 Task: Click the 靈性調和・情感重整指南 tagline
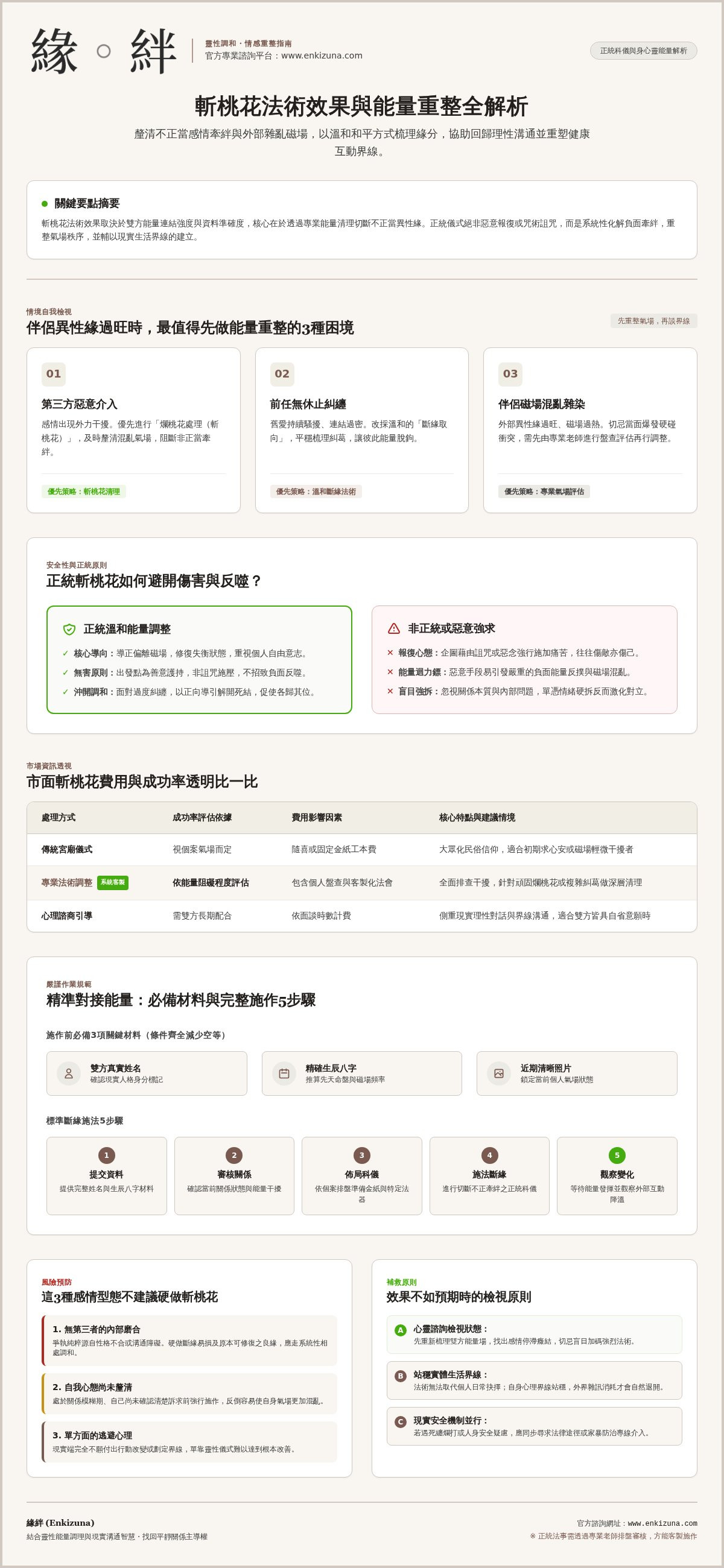249,44
